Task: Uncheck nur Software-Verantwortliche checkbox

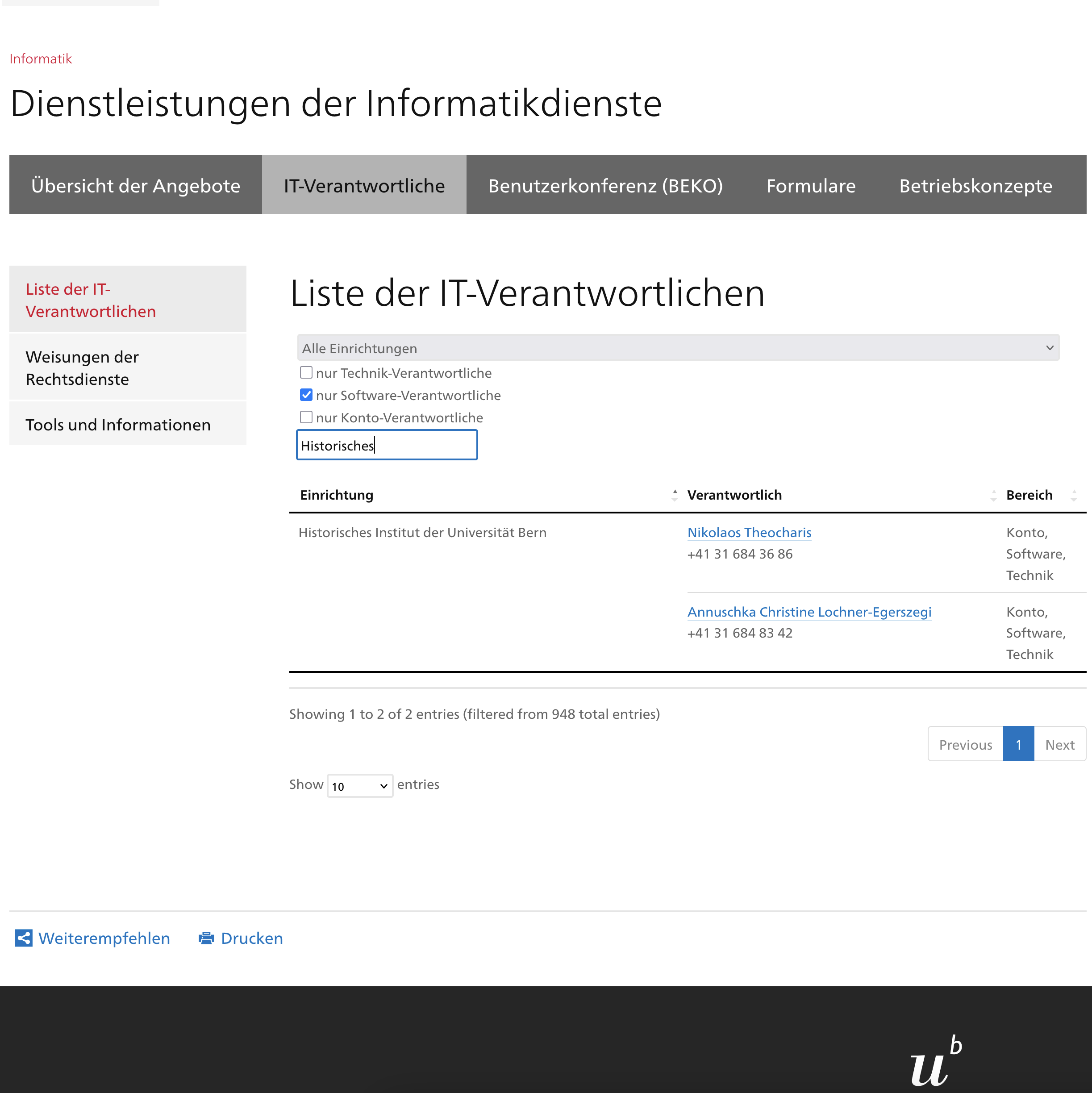Action: (x=306, y=395)
